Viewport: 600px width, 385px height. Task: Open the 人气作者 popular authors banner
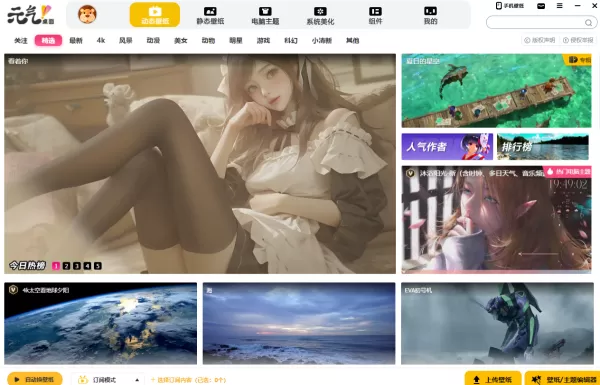coord(447,147)
